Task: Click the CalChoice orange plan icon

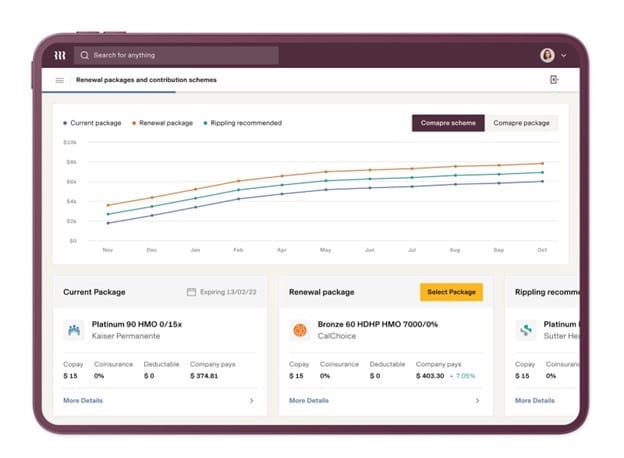Action: click(x=299, y=329)
